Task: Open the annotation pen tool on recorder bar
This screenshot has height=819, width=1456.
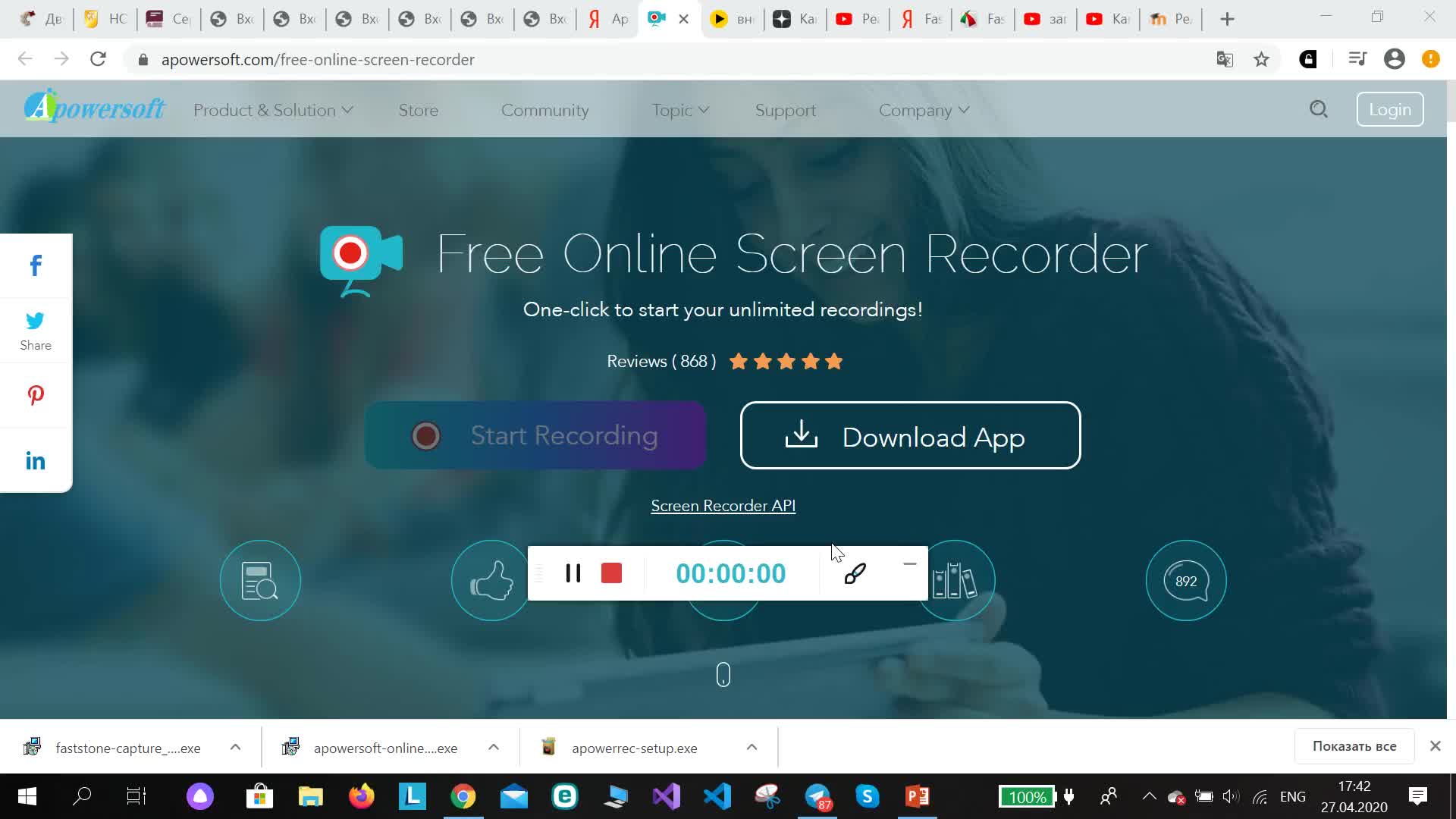Action: (x=855, y=574)
